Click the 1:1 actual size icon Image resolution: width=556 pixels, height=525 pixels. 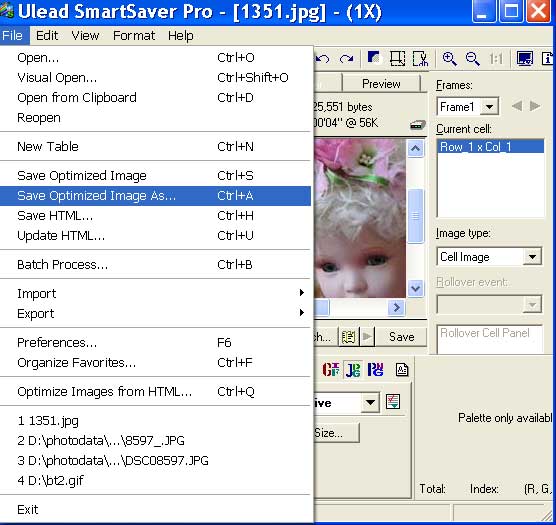coord(496,58)
